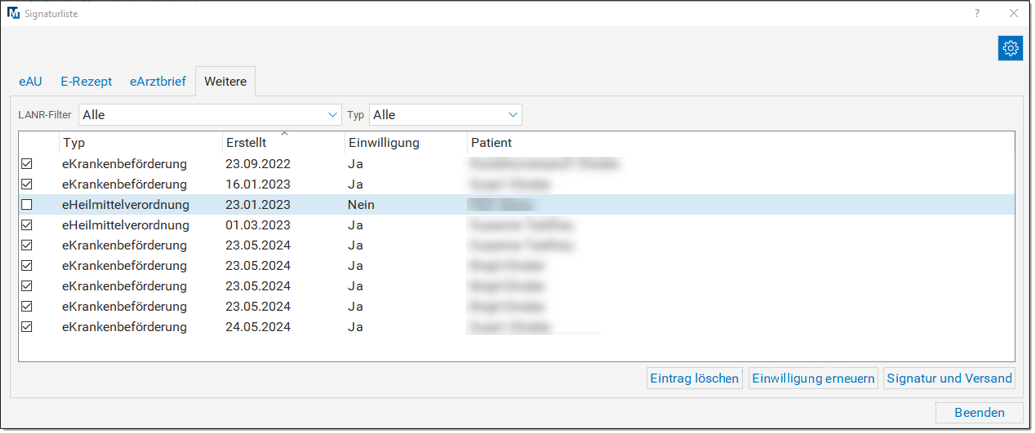Switch to the eAU tab
Image resolution: width=1035 pixels, height=433 pixels.
coord(30,82)
